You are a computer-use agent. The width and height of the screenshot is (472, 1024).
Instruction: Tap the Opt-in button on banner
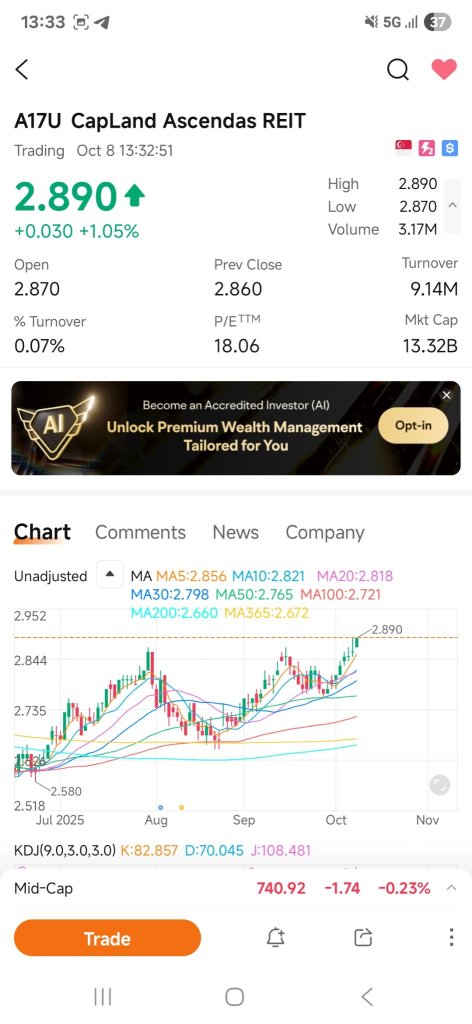coord(413,426)
